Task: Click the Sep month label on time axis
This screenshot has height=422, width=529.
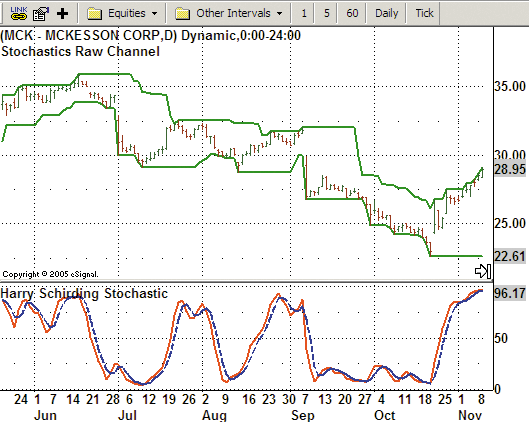Action: click(303, 415)
